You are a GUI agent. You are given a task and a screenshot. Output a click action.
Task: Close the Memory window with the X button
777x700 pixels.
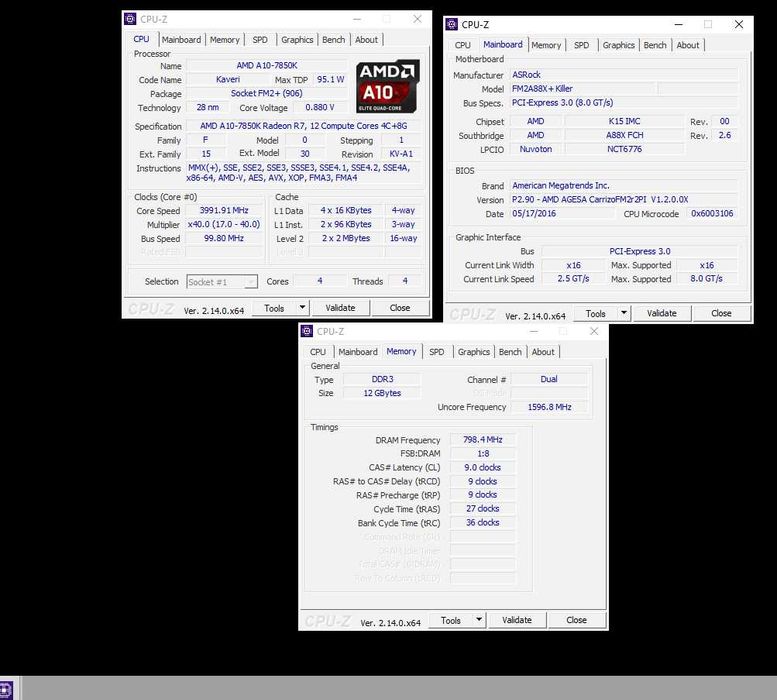[x=594, y=331]
